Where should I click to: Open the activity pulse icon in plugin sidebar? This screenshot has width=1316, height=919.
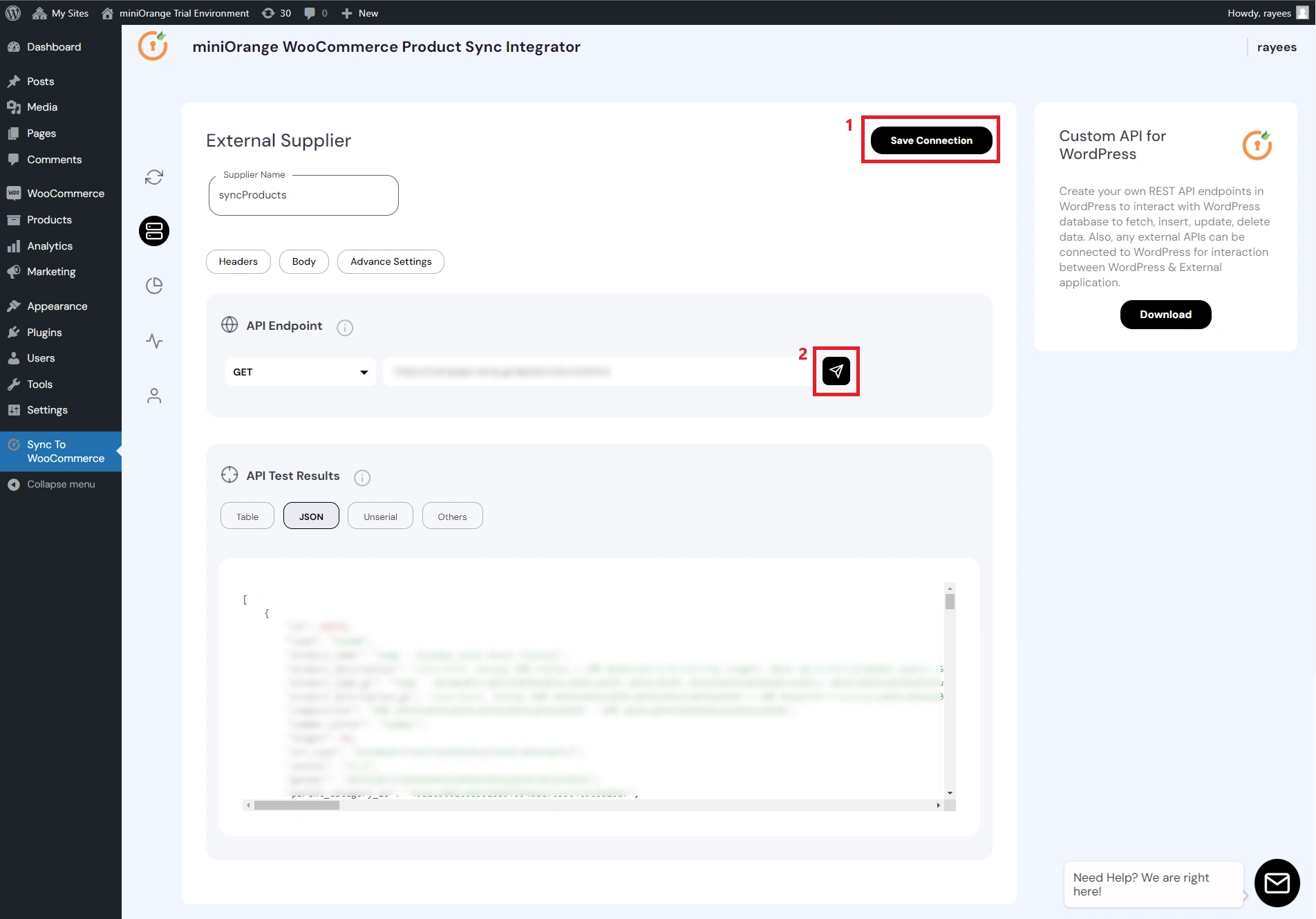[x=154, y=341]
